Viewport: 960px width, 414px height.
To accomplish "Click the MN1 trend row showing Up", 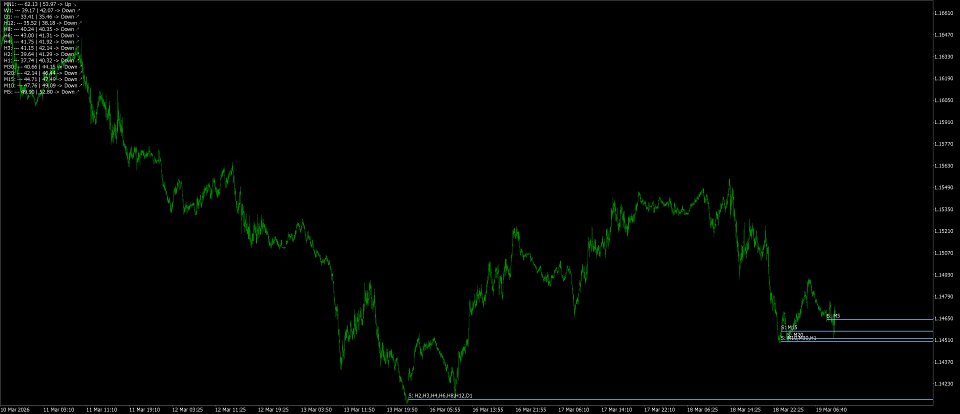I will click(x=42, y=4).
